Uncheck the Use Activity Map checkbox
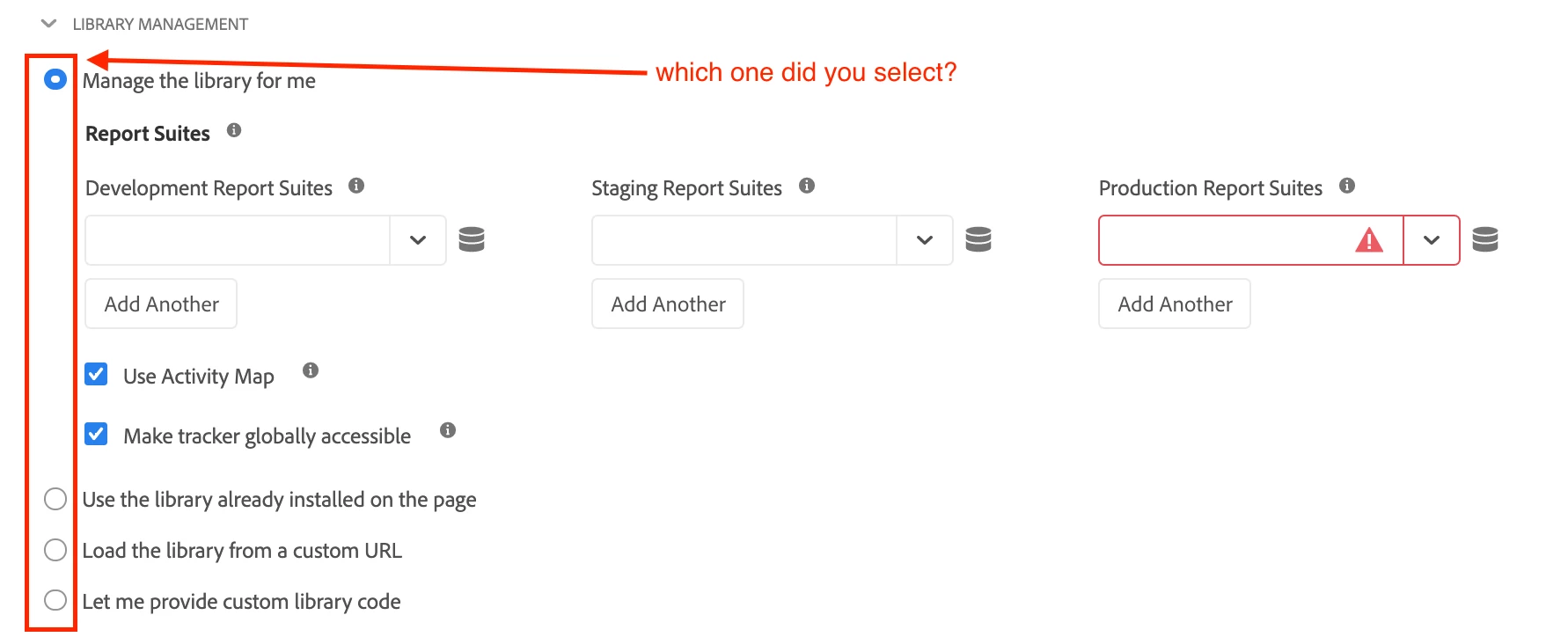 click(x=97, y=375)
